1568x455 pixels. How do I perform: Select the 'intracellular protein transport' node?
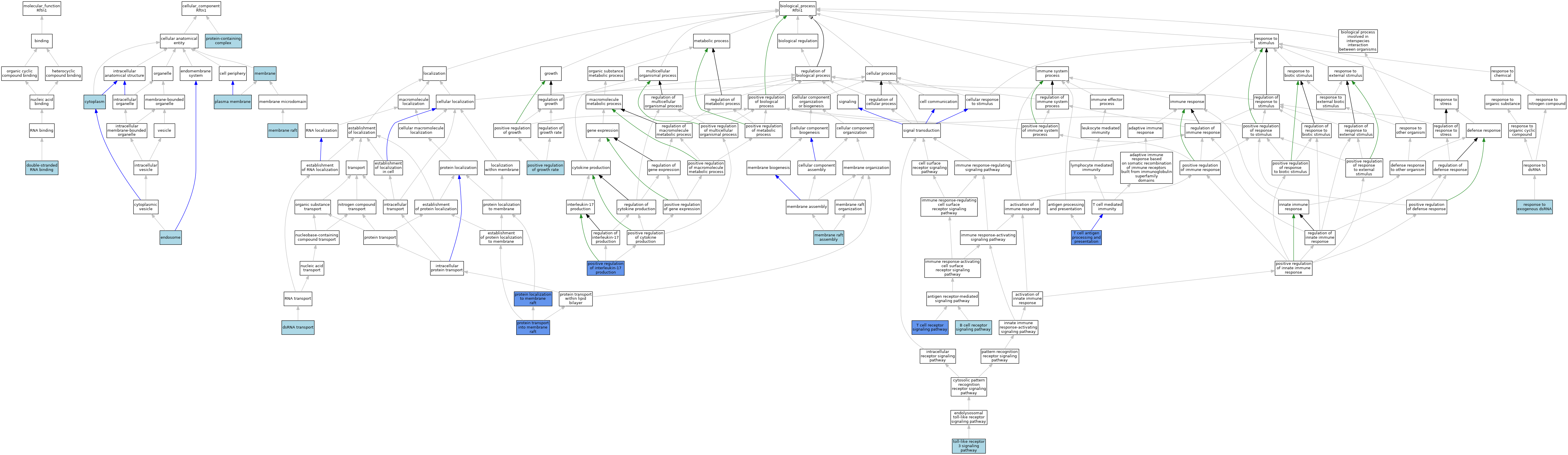(x=447, y=268)
